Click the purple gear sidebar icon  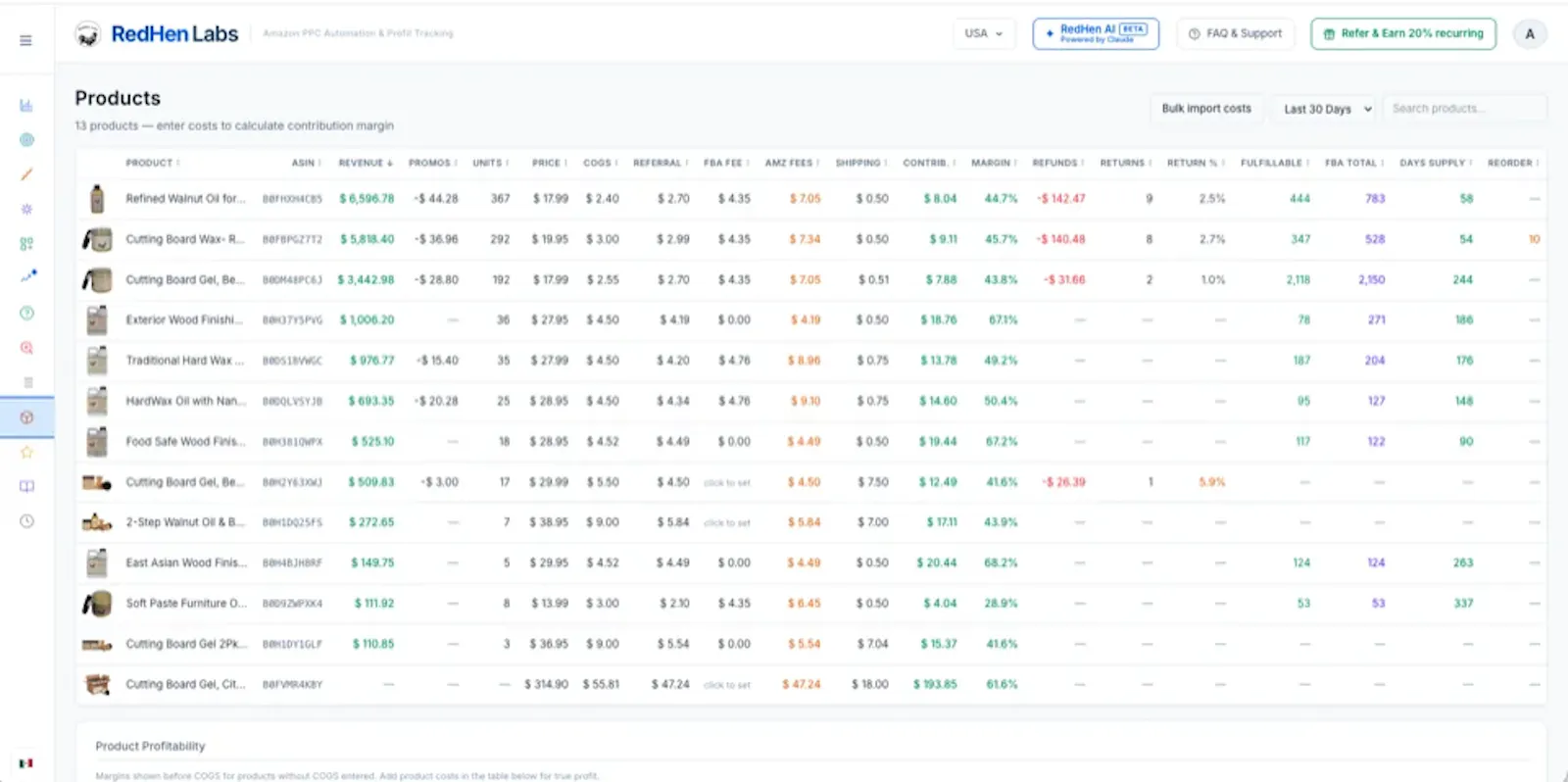pos(26,209)
